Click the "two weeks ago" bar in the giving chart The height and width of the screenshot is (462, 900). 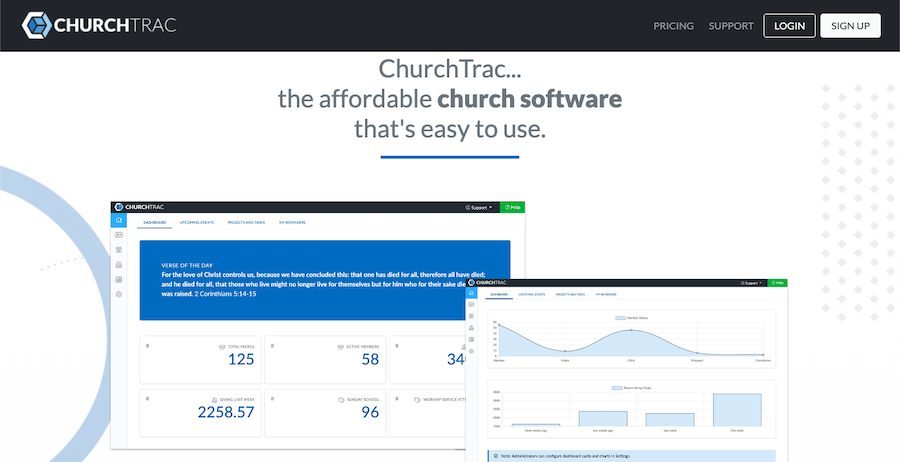[603, 418]
